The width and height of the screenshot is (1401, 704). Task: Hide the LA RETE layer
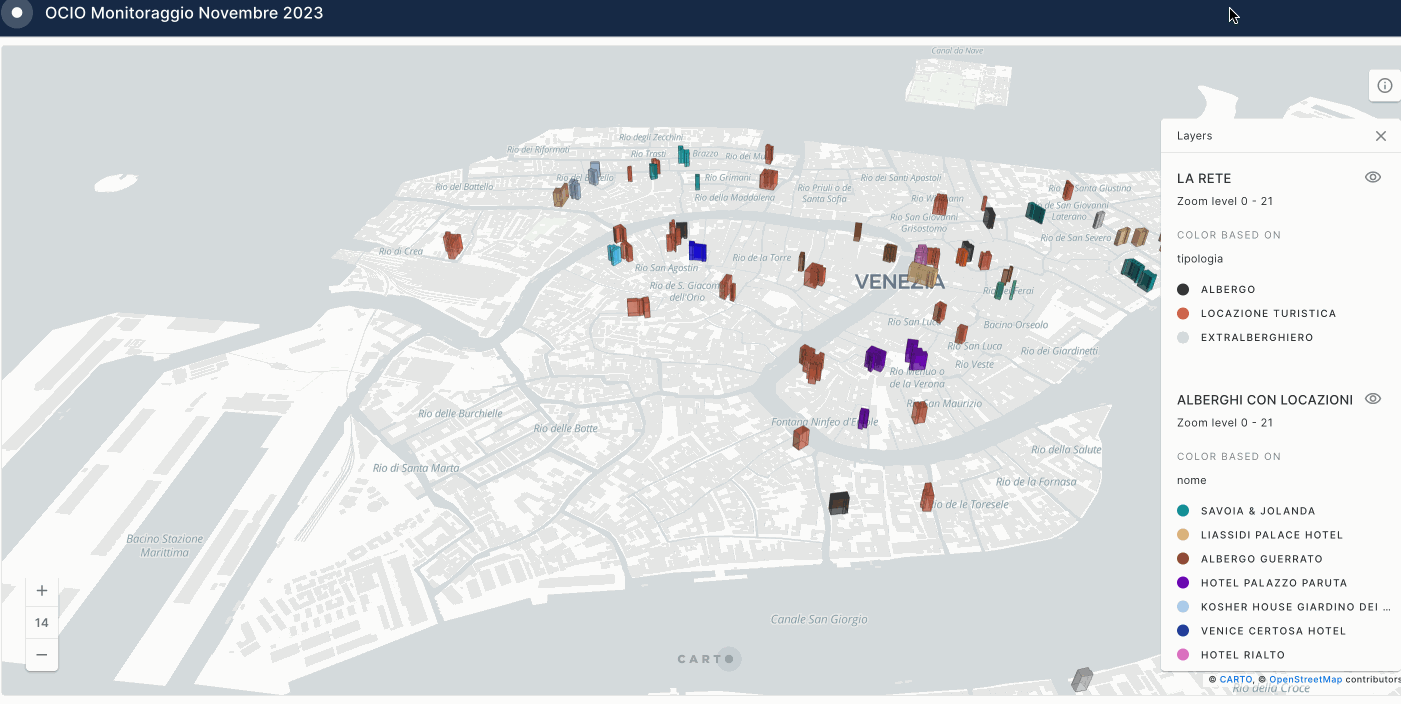[1373, 177]
